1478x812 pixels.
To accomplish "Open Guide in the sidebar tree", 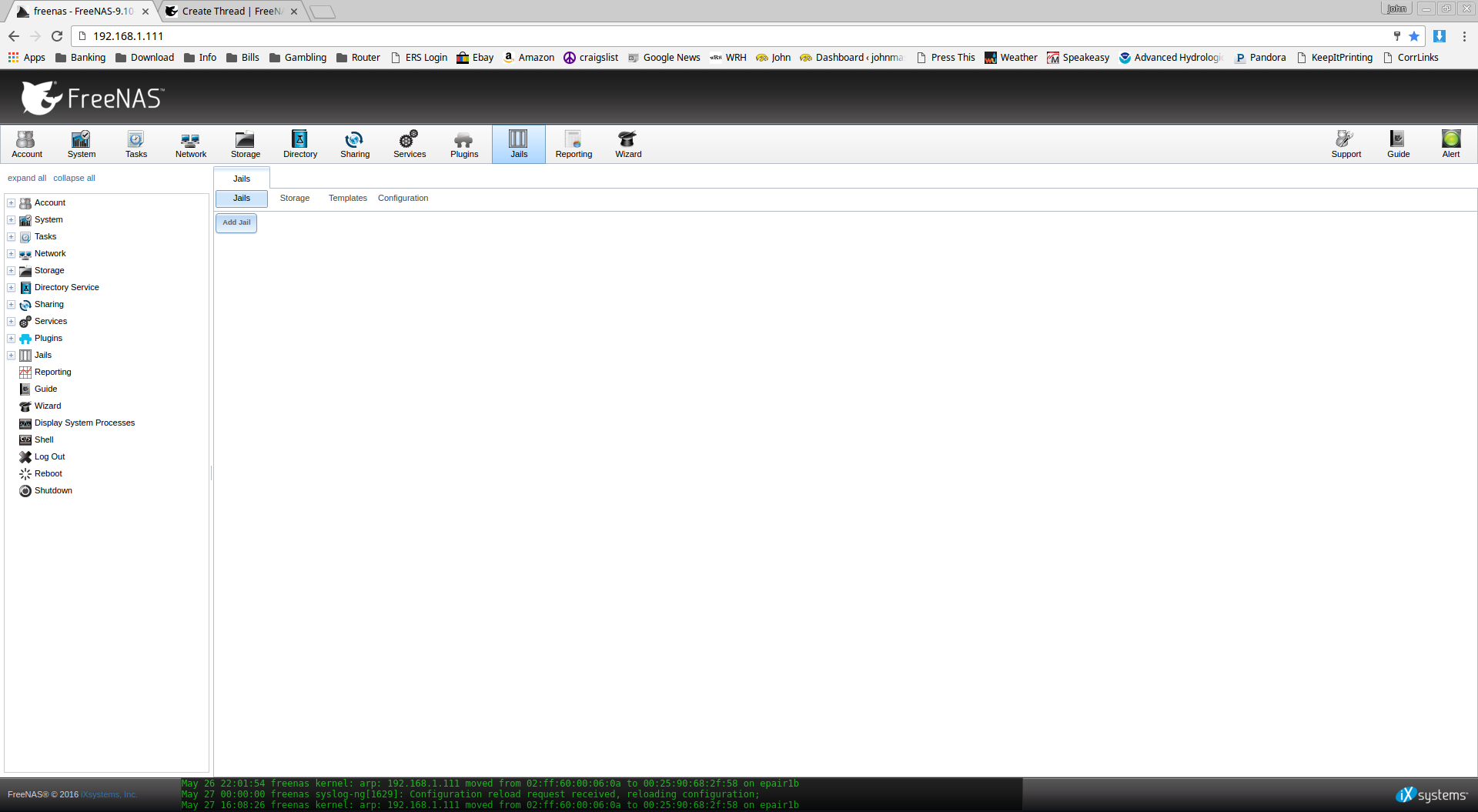I will tap(45, 389).
